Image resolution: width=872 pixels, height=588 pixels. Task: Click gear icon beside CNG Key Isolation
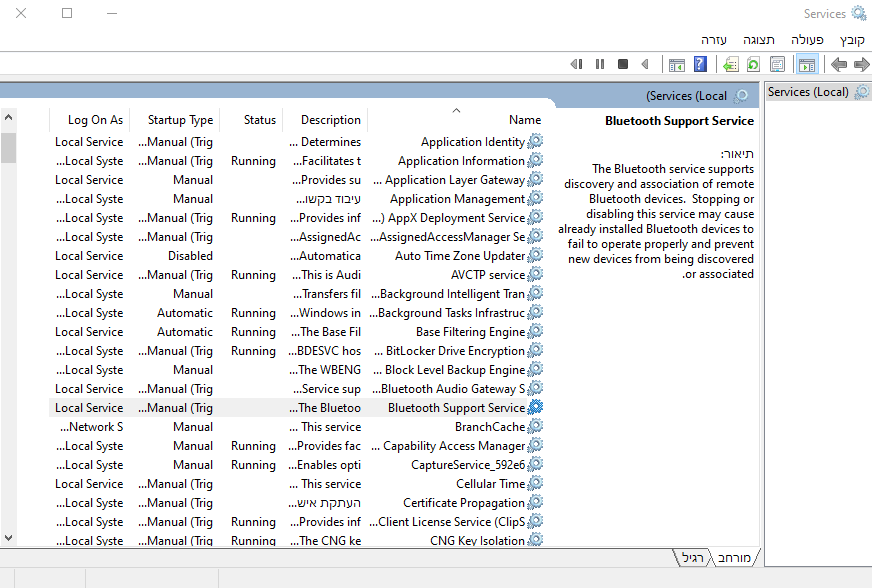535,540
